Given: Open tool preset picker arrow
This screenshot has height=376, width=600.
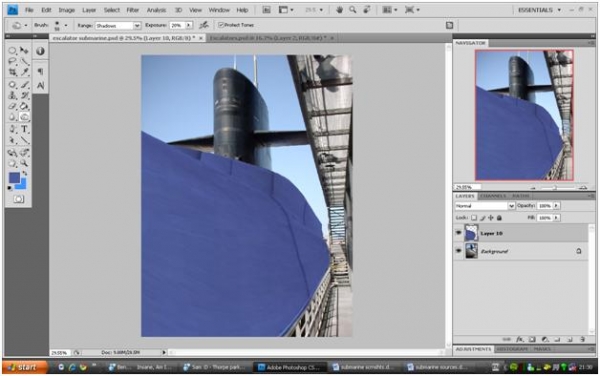Looking at the screenshot, I should (x=26, y=26).
